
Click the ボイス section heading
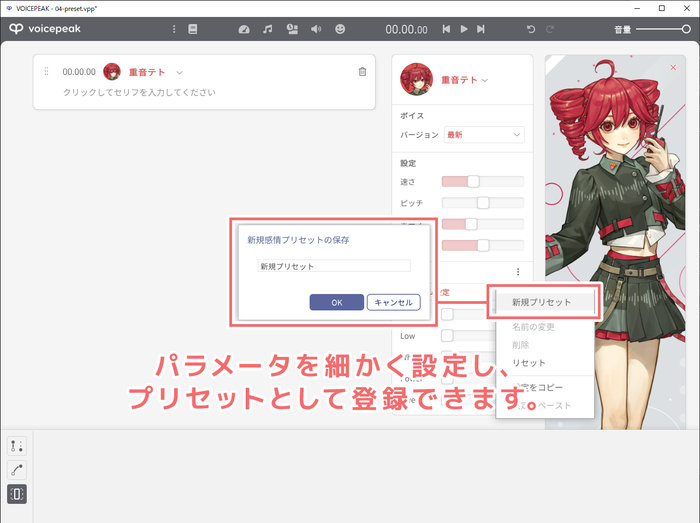pyautogui.click(x=412, y=116)
